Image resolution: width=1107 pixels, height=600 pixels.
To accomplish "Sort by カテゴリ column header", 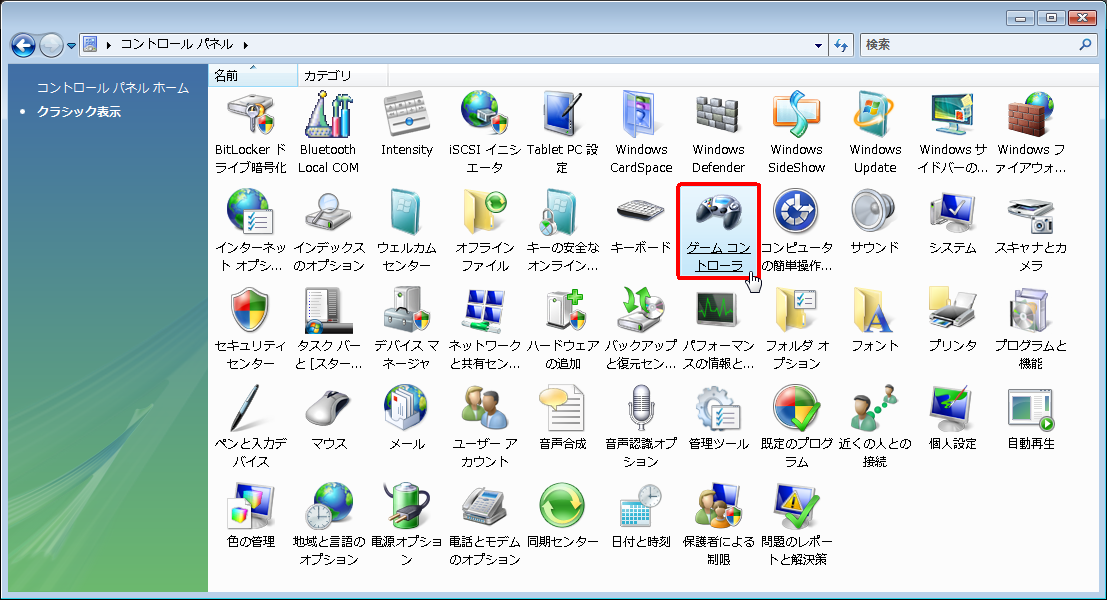I will (x=342, y=75).
